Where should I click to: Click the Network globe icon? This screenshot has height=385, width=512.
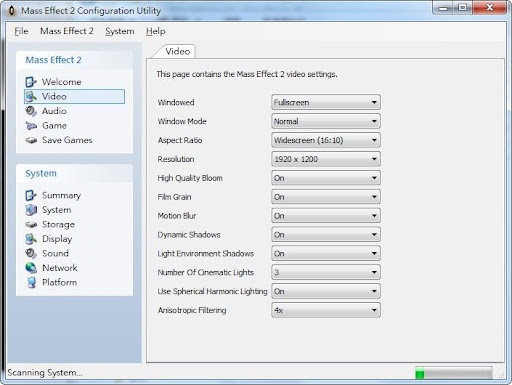pyautogui.click(x=31, y=268)
